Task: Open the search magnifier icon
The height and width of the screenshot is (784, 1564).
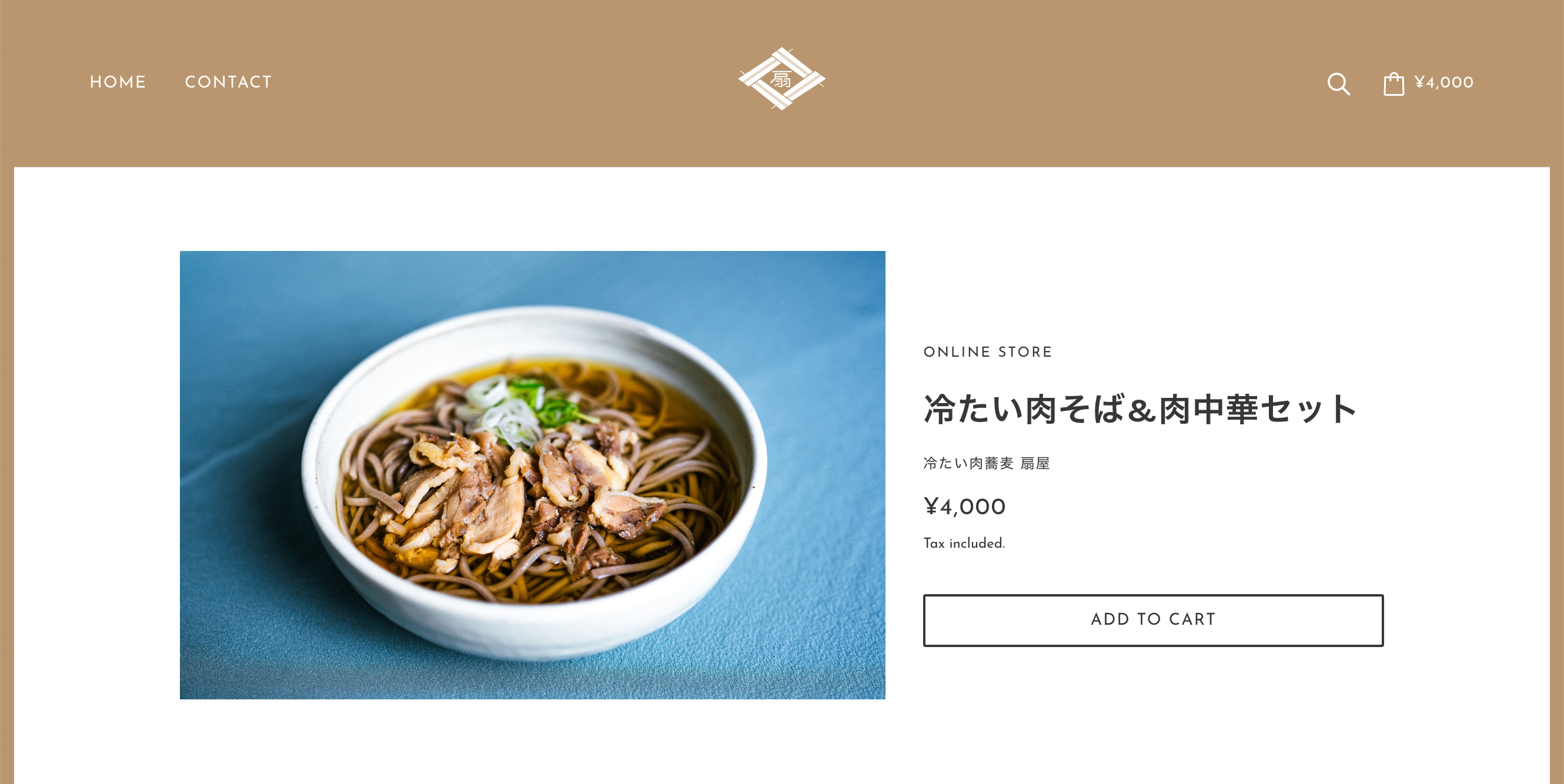Action: pyautogui.click(x=1338, y=83)
